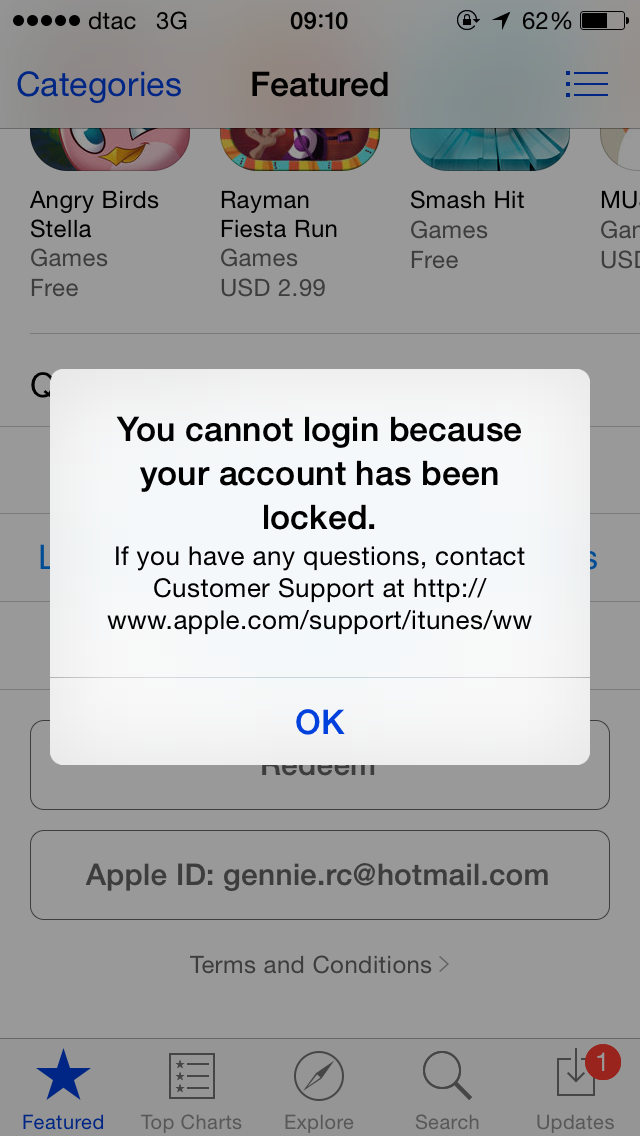Tap OK on the account locked alert

(320, 722)
